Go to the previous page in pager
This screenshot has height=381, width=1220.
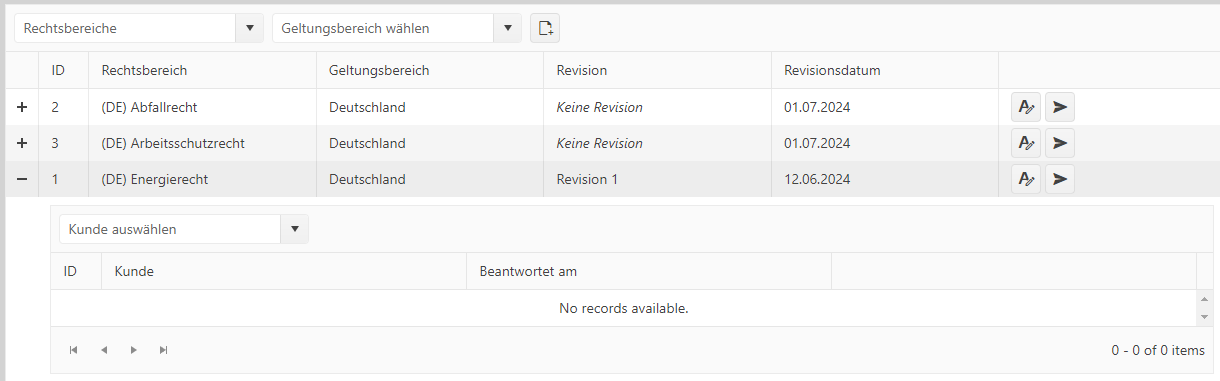103,350
